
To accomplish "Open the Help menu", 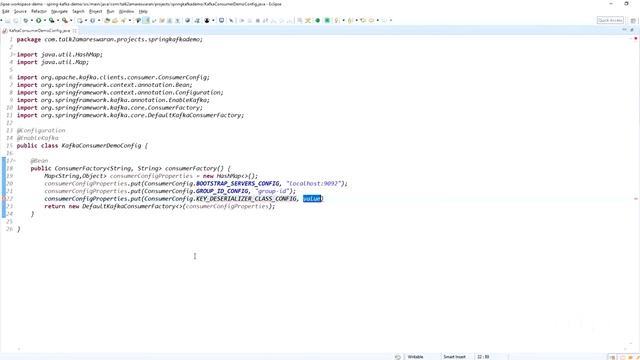I will (143, 11).
